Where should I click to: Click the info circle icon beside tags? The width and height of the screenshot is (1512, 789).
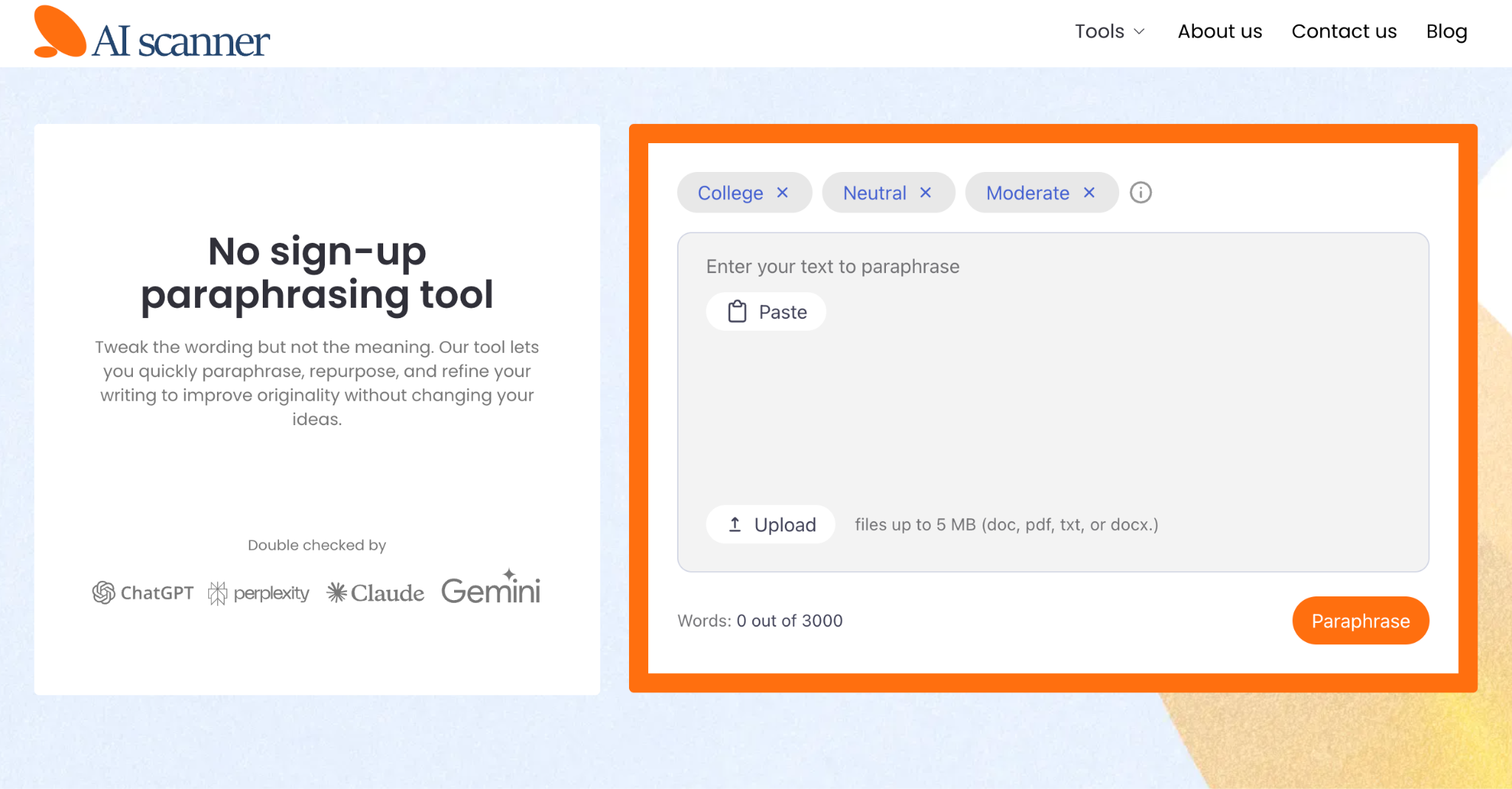coord(1141,193)
